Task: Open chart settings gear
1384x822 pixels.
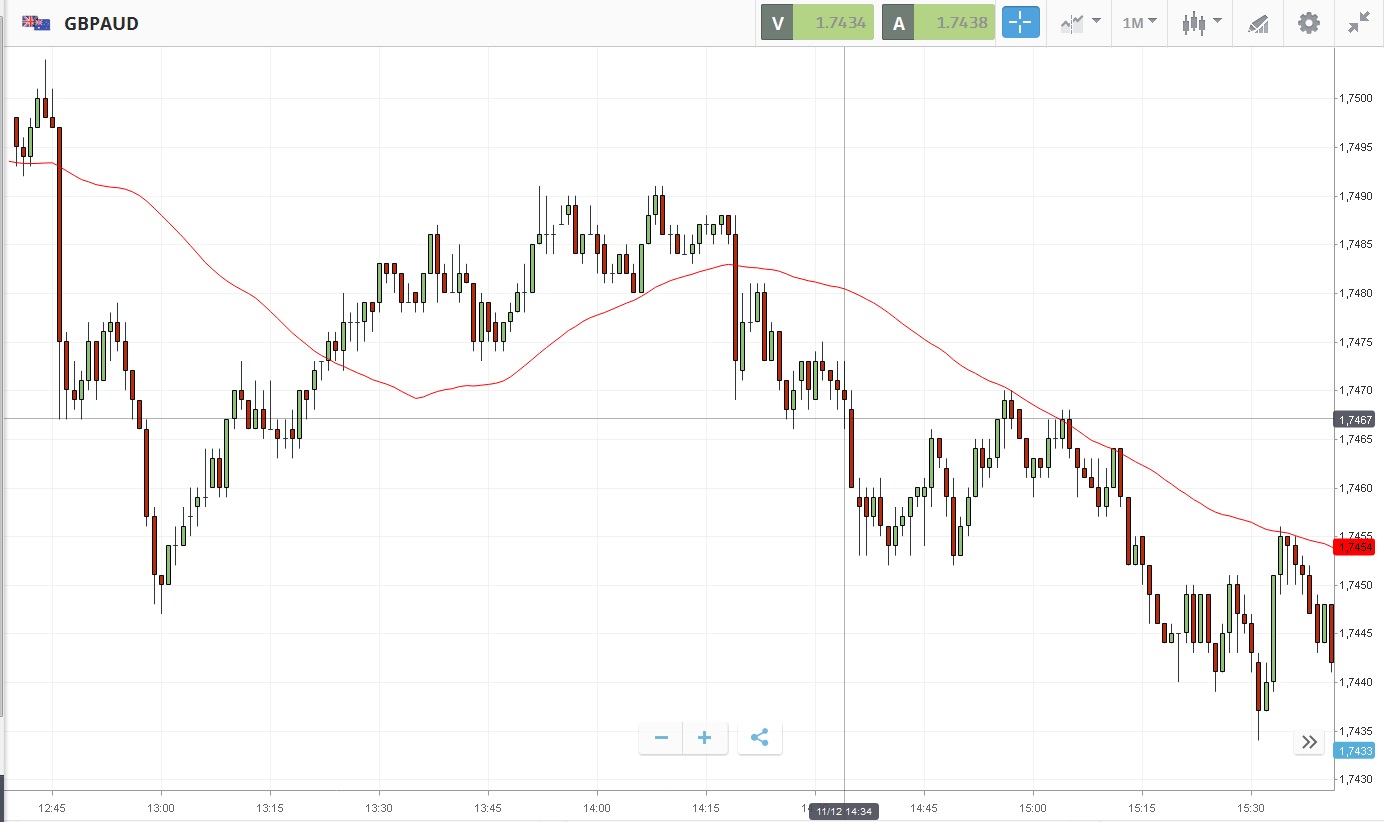Action: 1308,23
